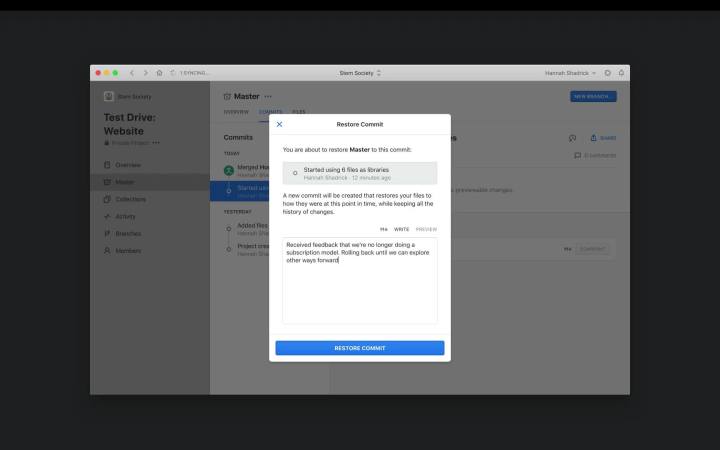
Task: Open notifications via the bell icon
Action: (x=621, y=73)
